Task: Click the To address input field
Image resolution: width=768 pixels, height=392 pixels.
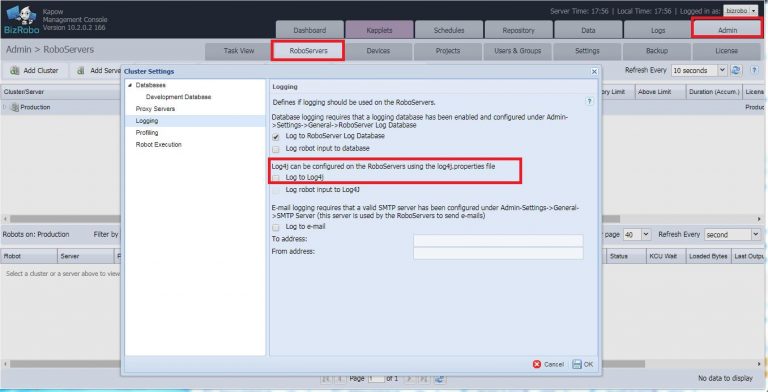Action: tap(498, 240)
